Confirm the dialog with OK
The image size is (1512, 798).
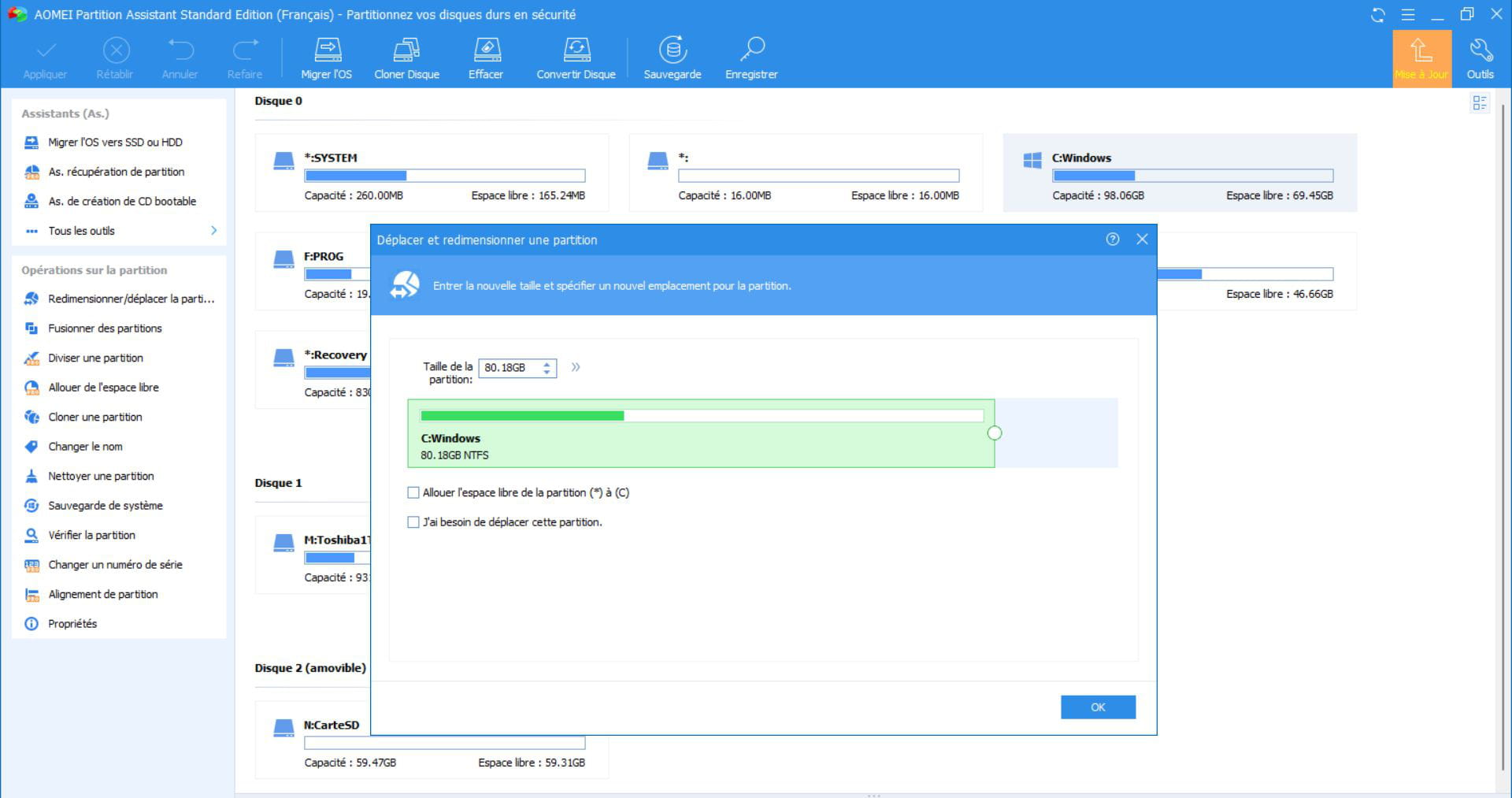(x=1098, y=707)
